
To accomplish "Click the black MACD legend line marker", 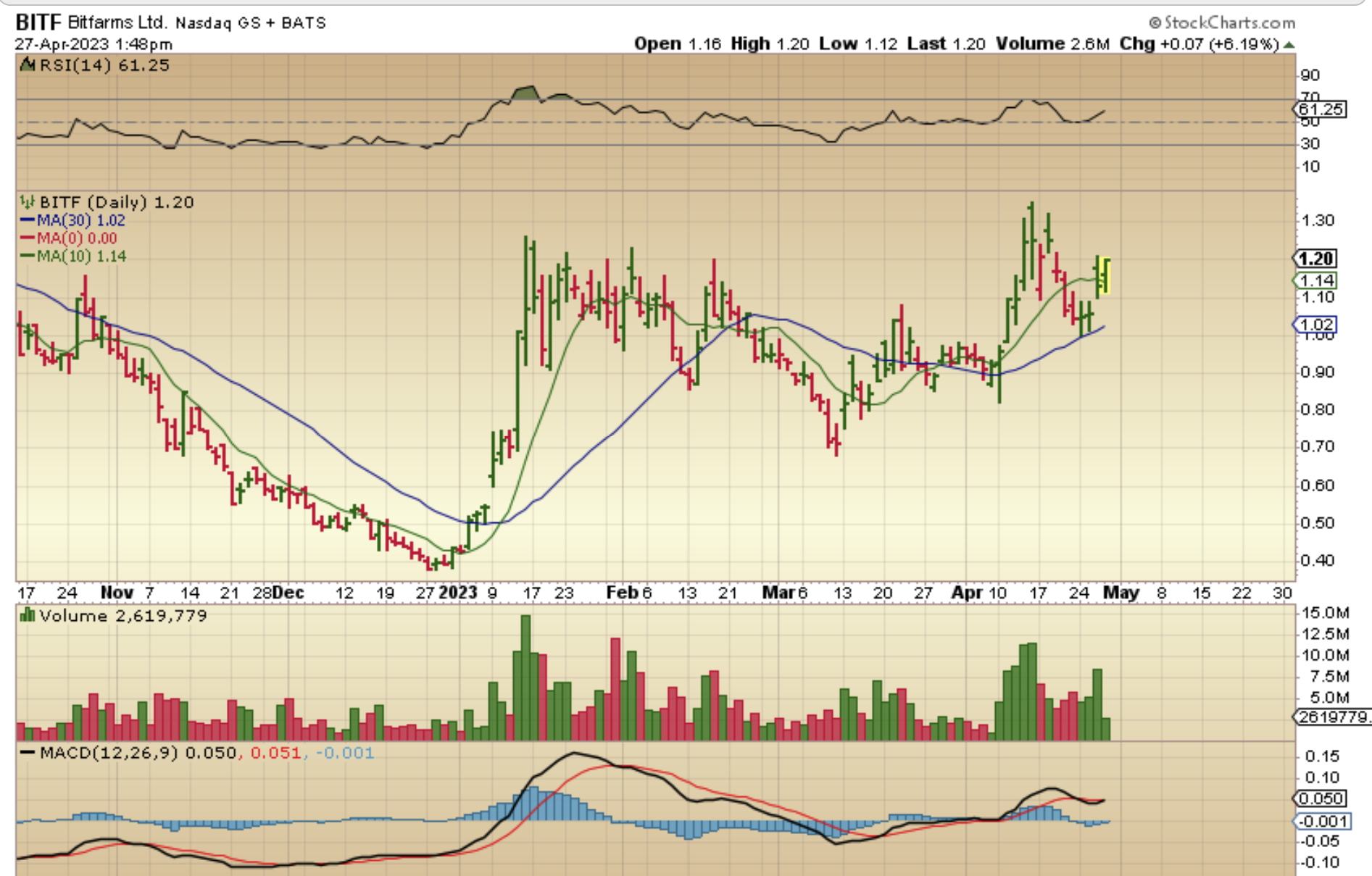I will [x=28, y=753].
